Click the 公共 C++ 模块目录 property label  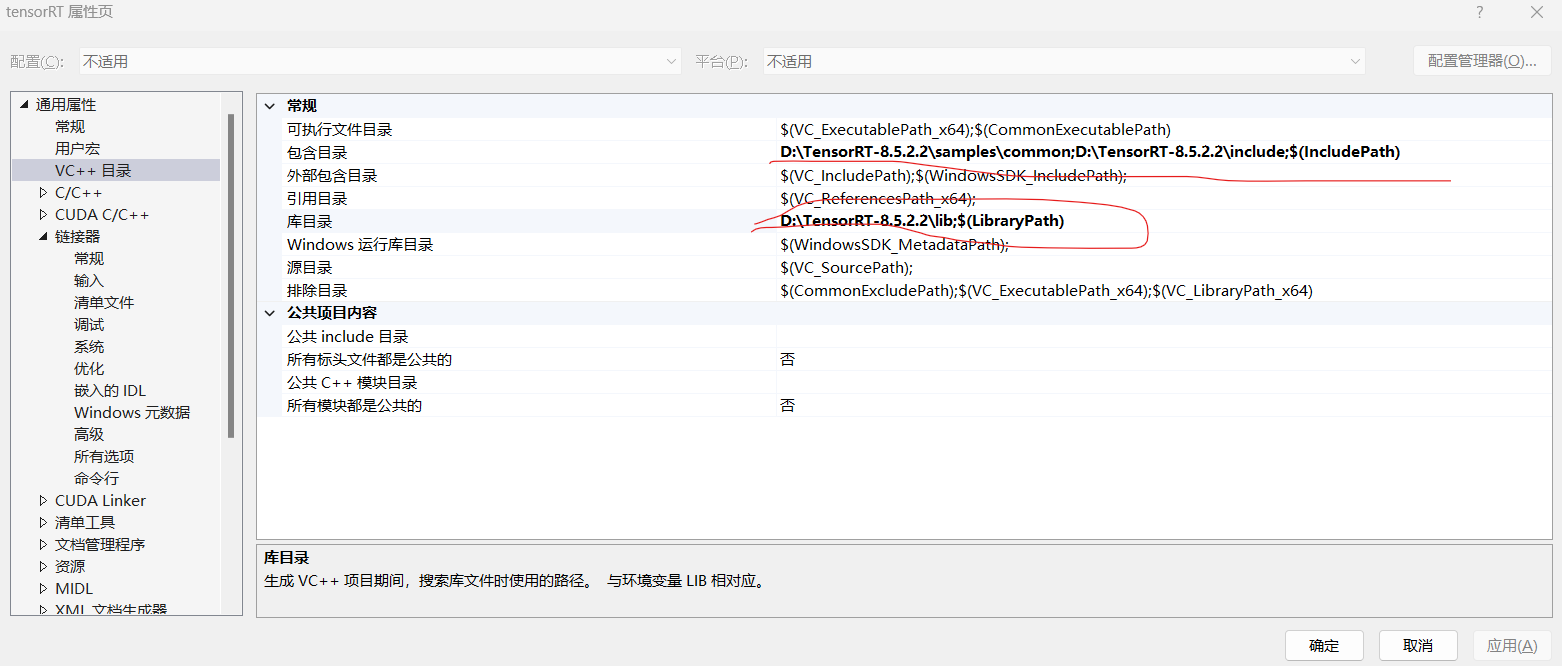coord(352,383)
